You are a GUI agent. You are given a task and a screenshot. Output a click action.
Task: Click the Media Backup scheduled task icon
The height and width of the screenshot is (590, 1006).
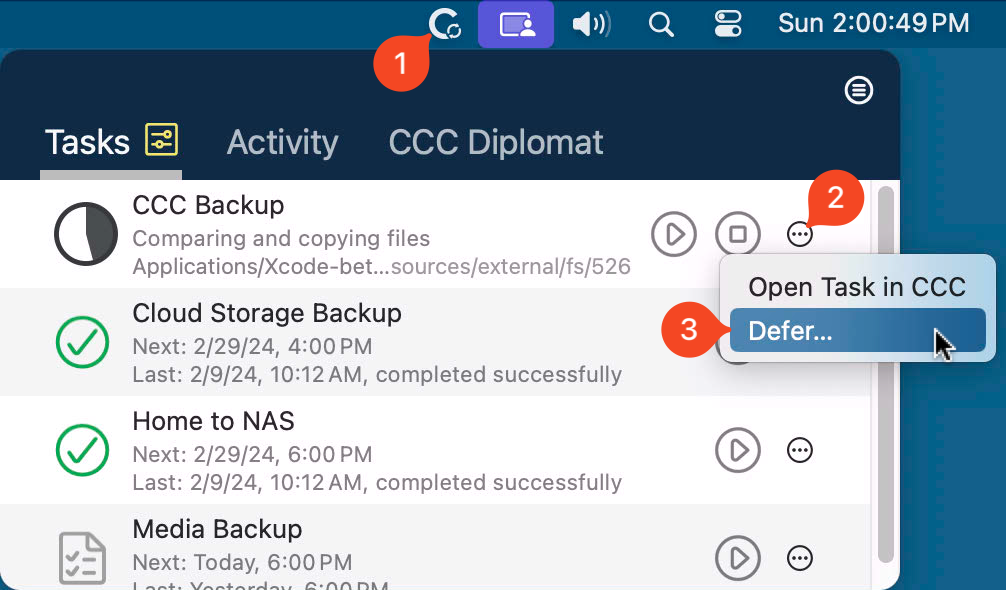click(82, 558)
